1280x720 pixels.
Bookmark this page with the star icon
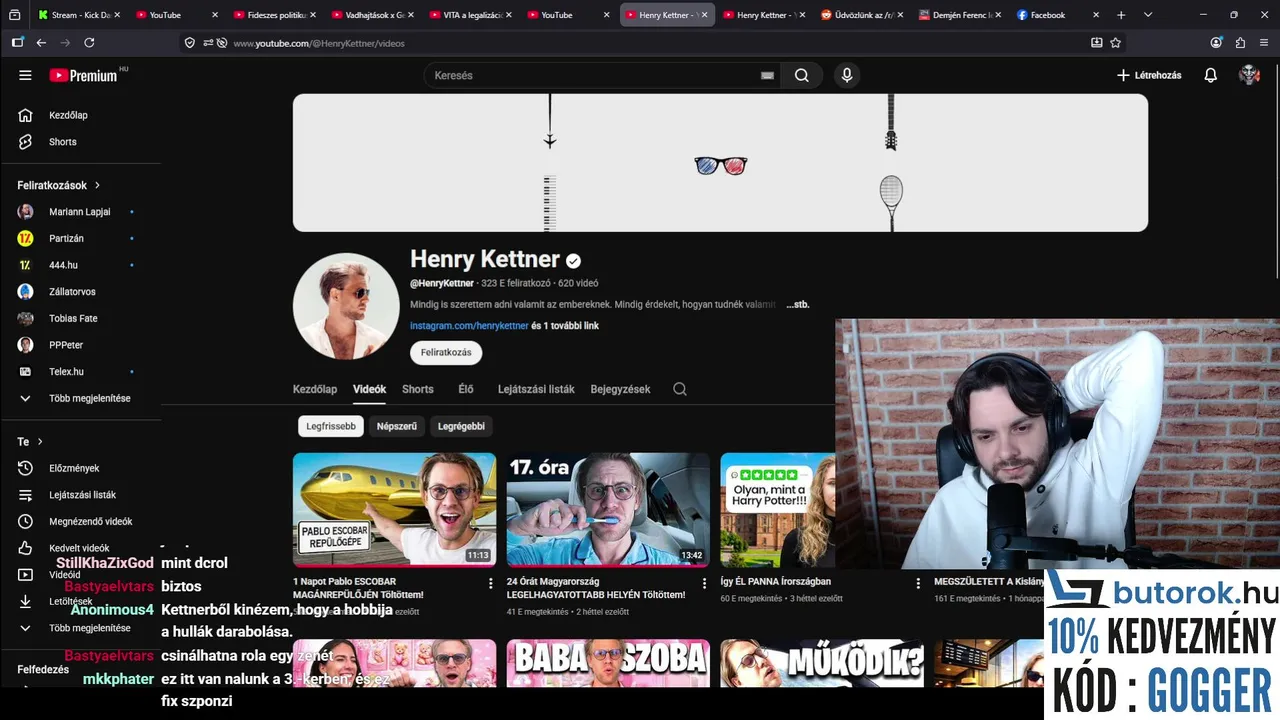click(1116, 43)
